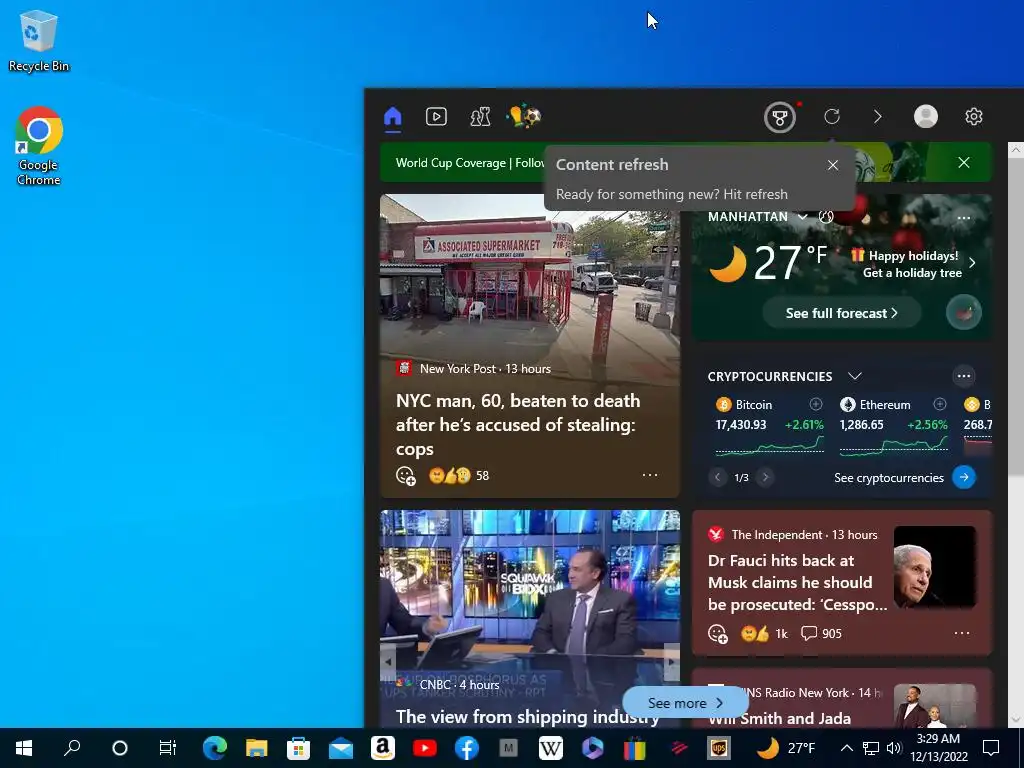Open the volume speaker tray icon
This screenshot has height=768, width=1024.
[894, 748]
